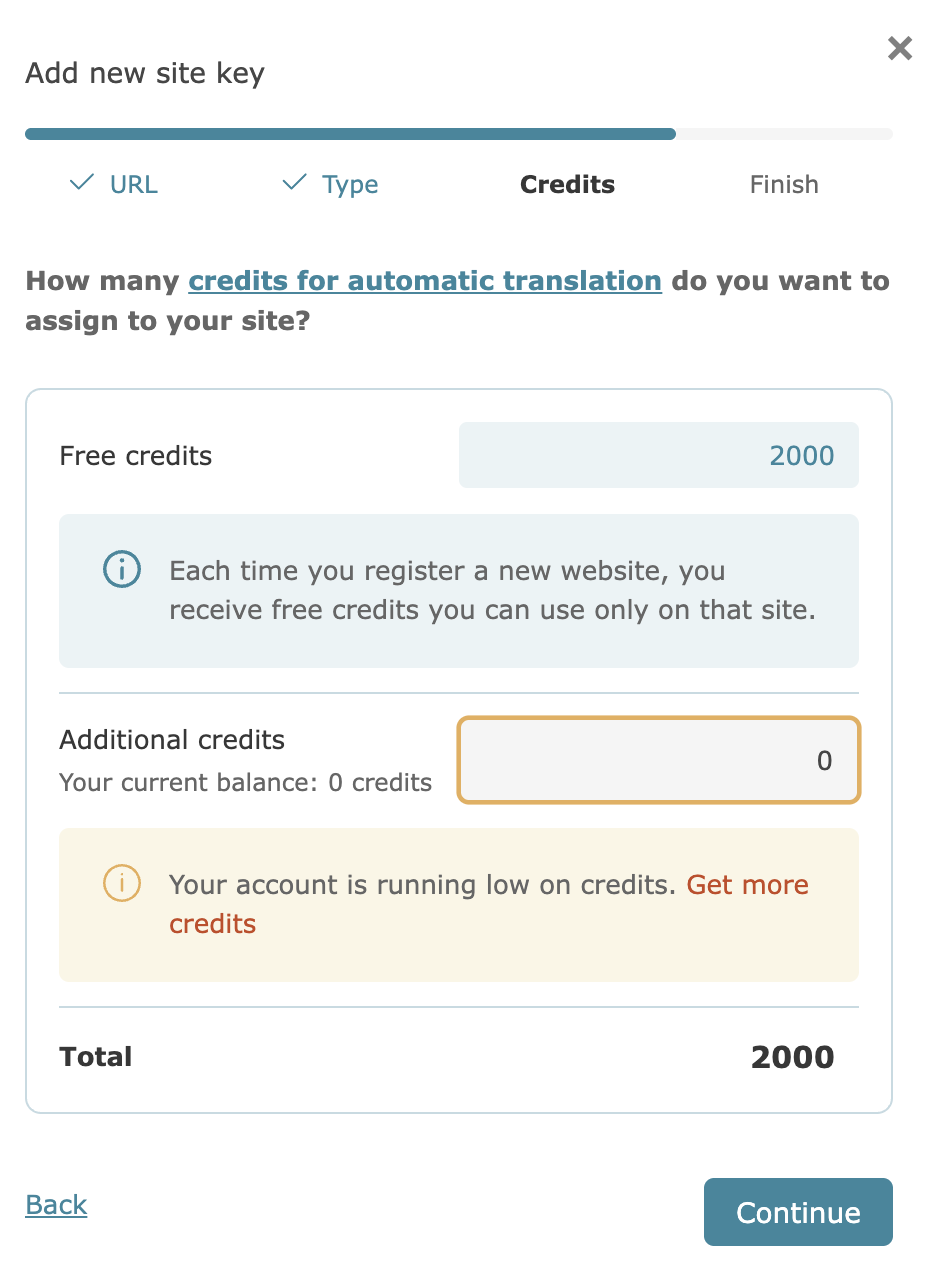Screen dimensions: 934x1280
Task: Go Back to the previous step
Action: (57, 1205)
